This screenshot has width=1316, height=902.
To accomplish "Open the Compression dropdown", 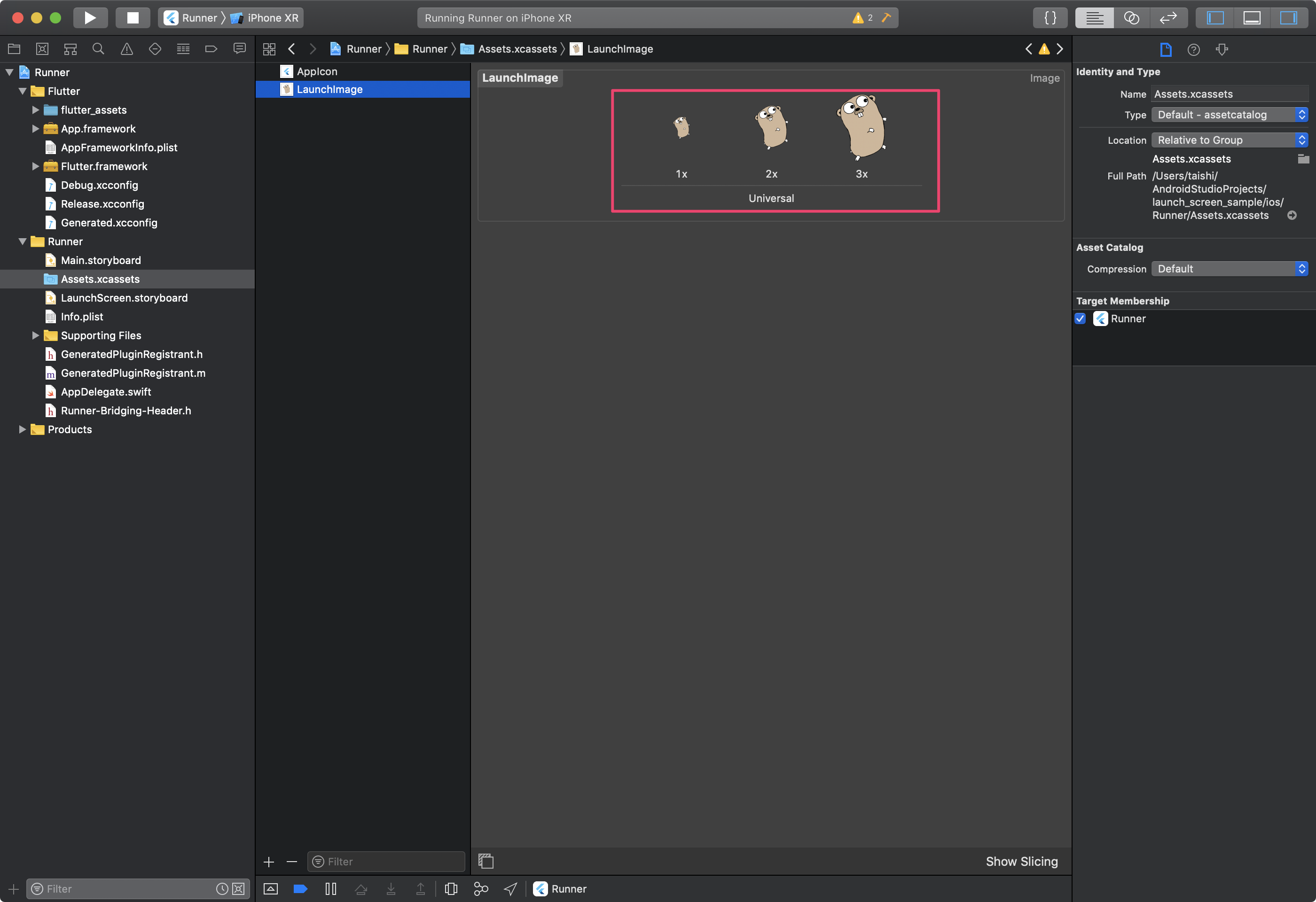I will [x=1230, y=269].
